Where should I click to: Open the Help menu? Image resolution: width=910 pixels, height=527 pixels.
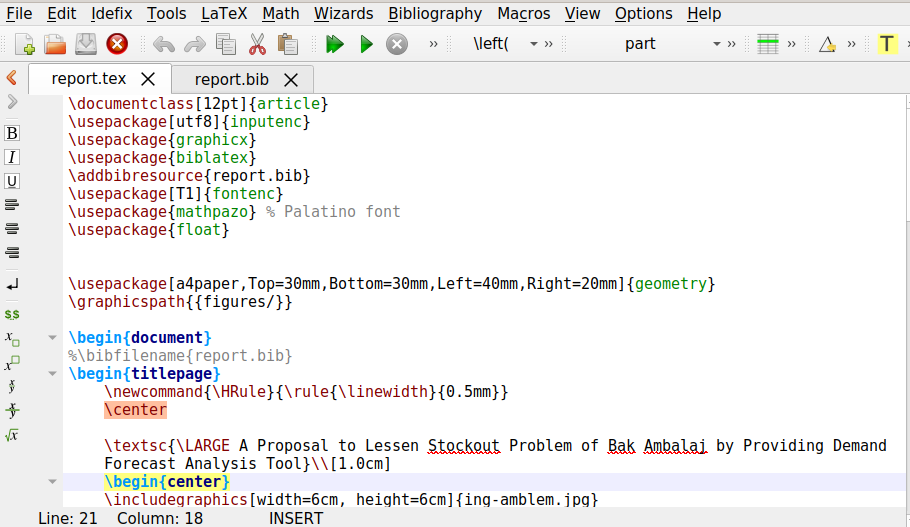point(704,13)
